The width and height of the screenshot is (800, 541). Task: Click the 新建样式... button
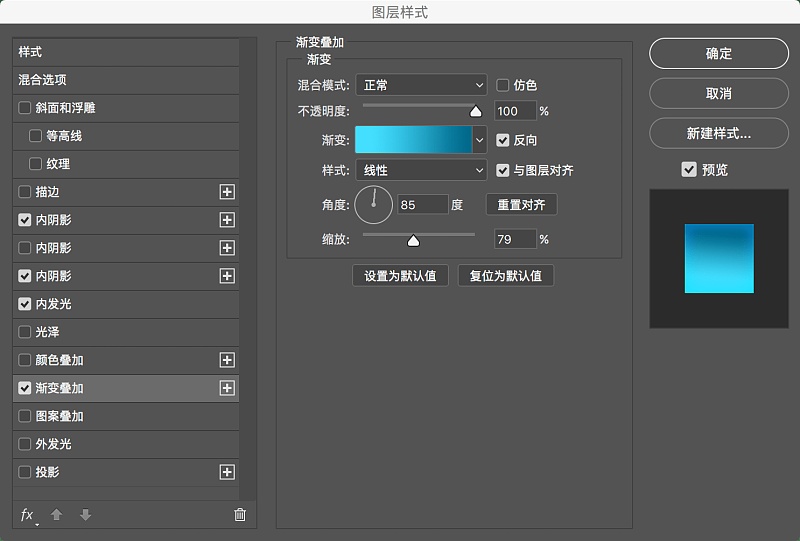(x=719, y=133)
